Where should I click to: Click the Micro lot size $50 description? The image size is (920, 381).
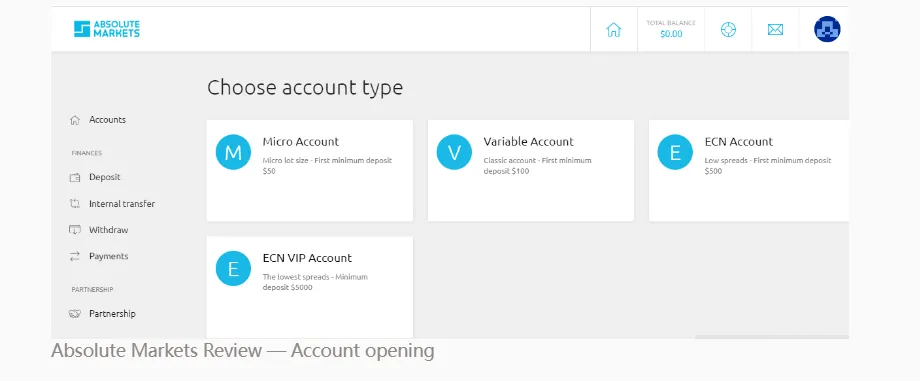(327, 166)
